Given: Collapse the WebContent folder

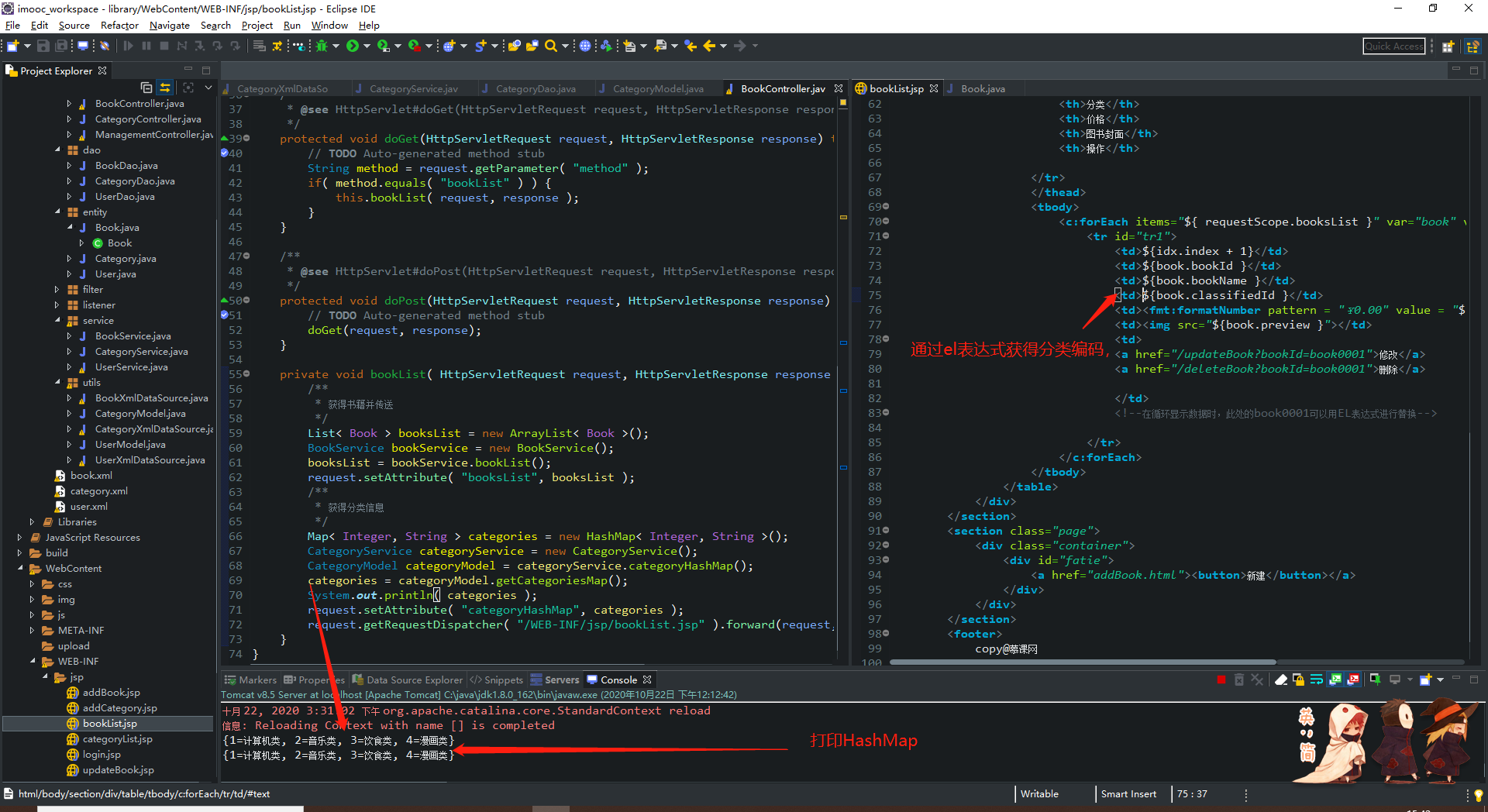Looking at the screenshot, I should click(x=19, y=568).
